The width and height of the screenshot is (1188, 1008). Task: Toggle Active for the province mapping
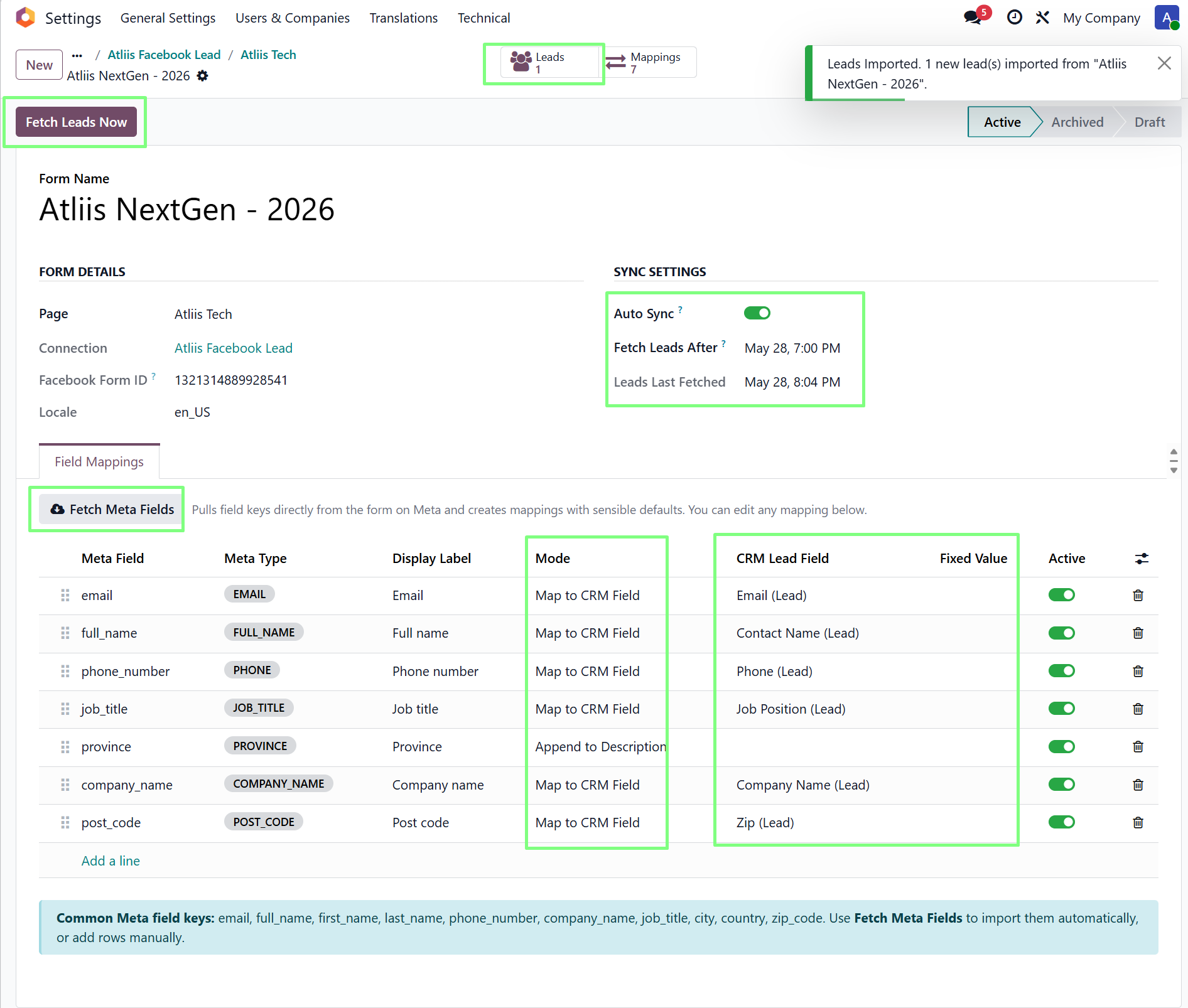[1061, 746]
